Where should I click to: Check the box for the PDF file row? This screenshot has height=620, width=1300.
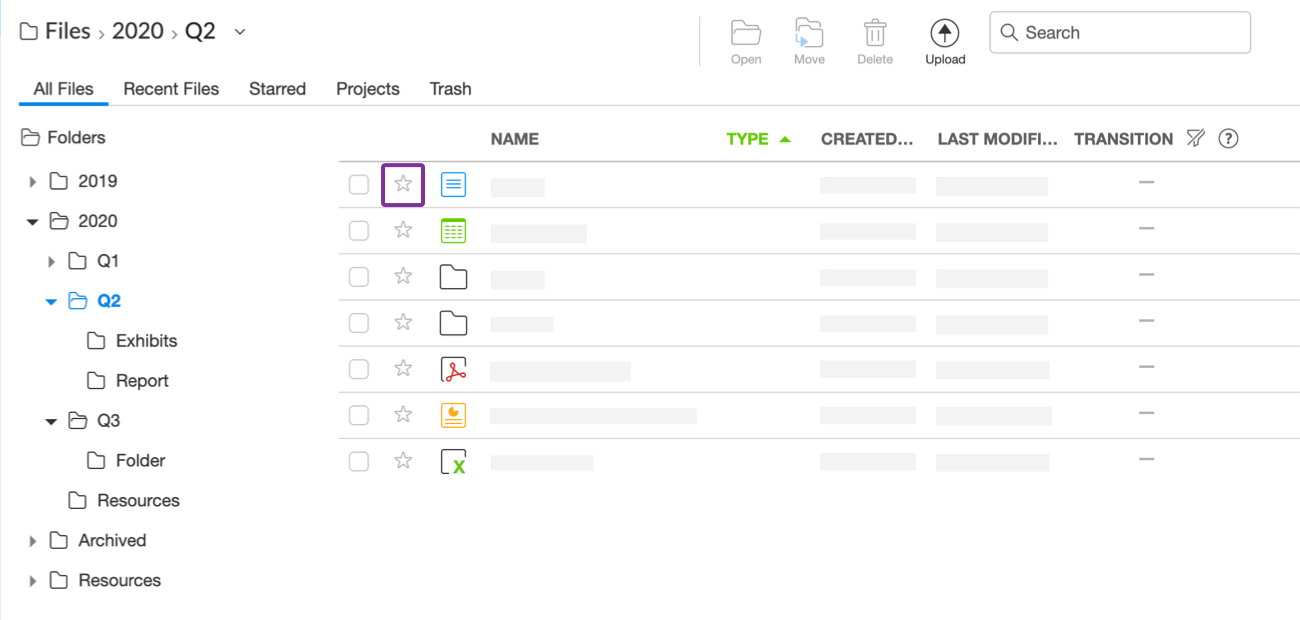359,369
